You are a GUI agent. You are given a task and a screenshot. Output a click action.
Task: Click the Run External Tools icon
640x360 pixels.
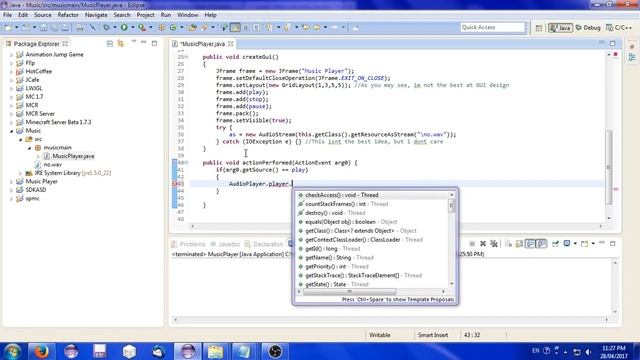point(141,27)
